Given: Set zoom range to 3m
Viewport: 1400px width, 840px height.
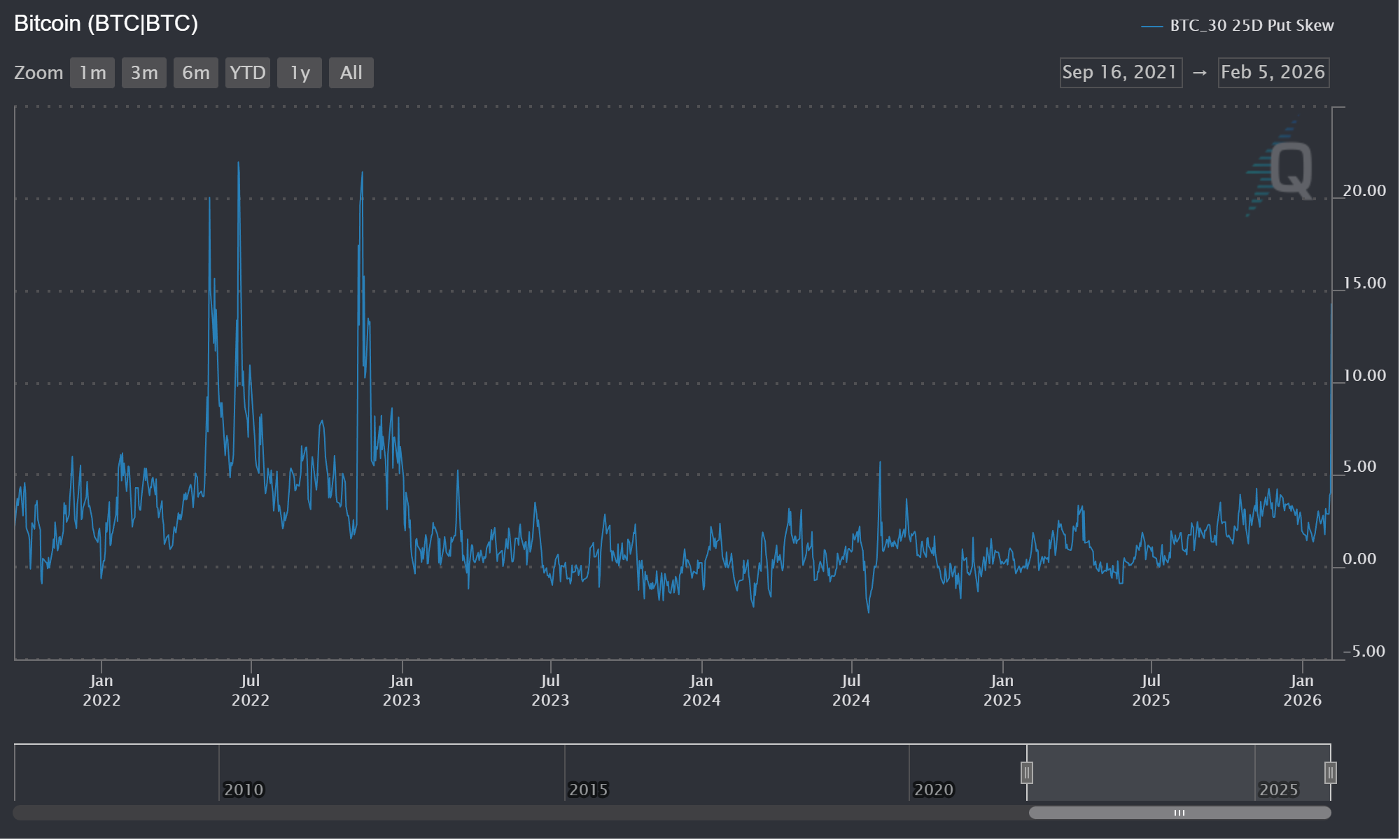Looking at the screenshot, I should [144, 73].
